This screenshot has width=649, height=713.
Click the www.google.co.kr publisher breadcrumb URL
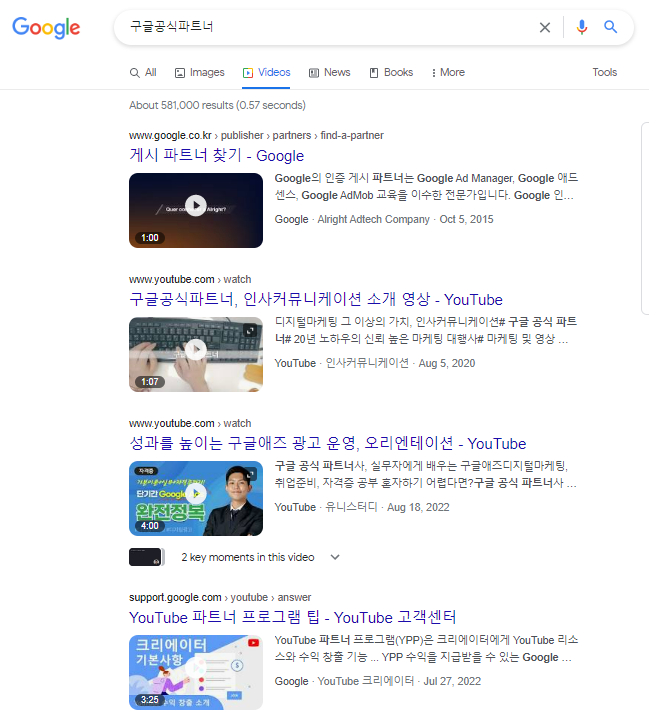pyautogui.click(x=256, y=136)
